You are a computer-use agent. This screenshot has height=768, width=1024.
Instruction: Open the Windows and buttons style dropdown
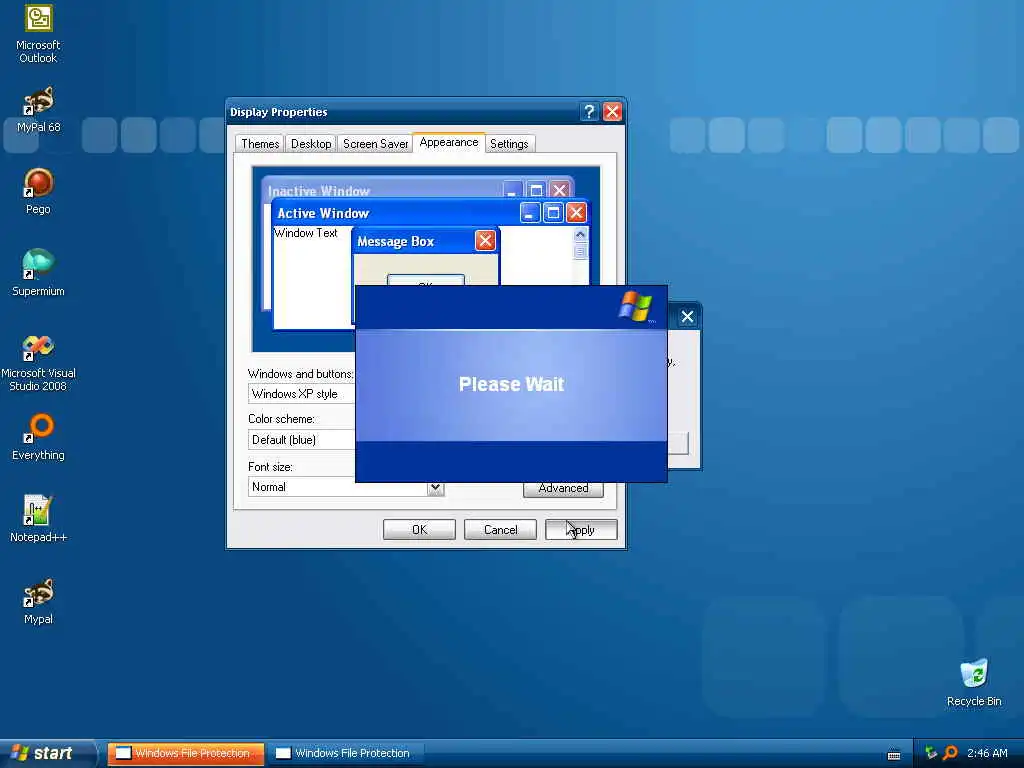pos(302,394)
